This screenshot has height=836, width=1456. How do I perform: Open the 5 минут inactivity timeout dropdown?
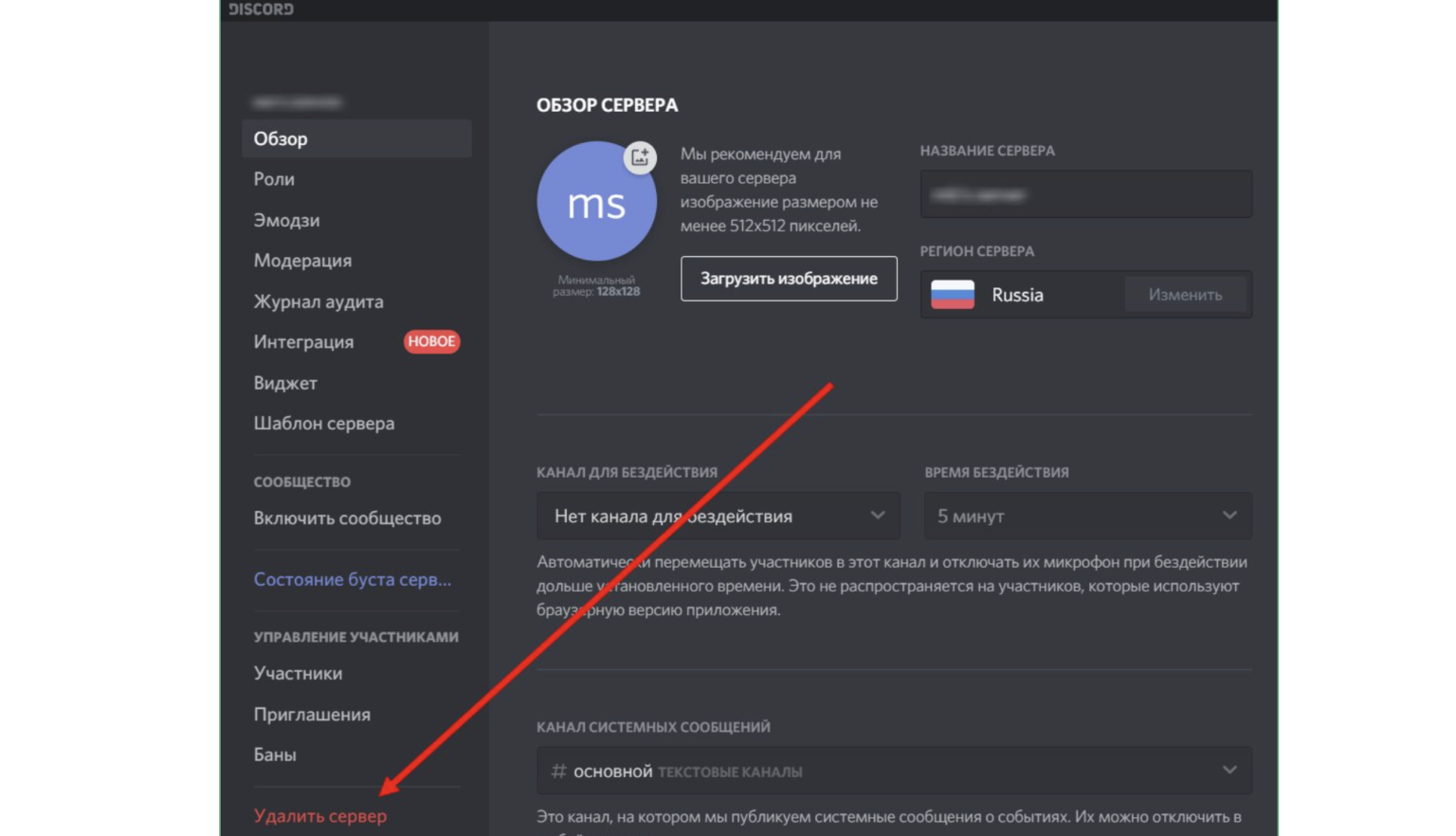point(1088,516)
